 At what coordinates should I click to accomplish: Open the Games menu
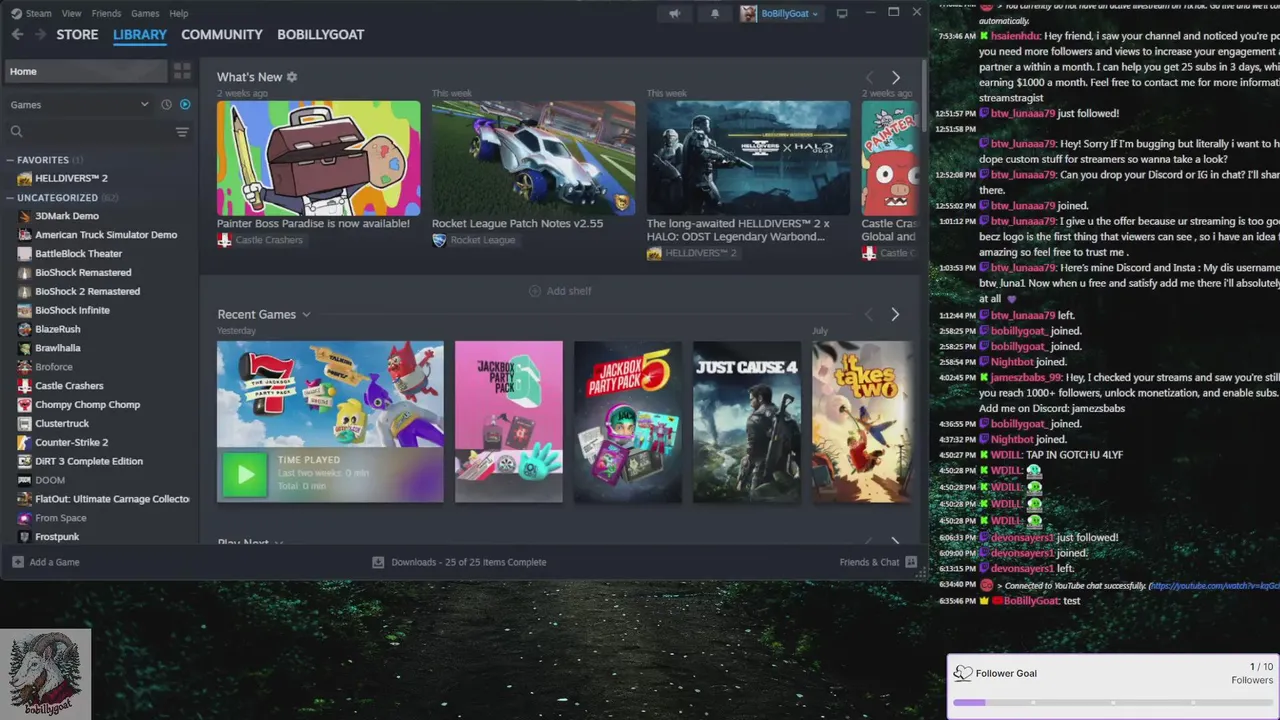tap(145, 13)
